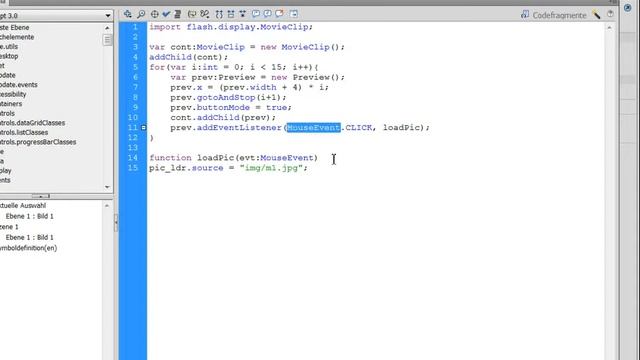Show code hint via toolbar icon
The width and height of the screenshot is (640, 360).
[192, 14]
